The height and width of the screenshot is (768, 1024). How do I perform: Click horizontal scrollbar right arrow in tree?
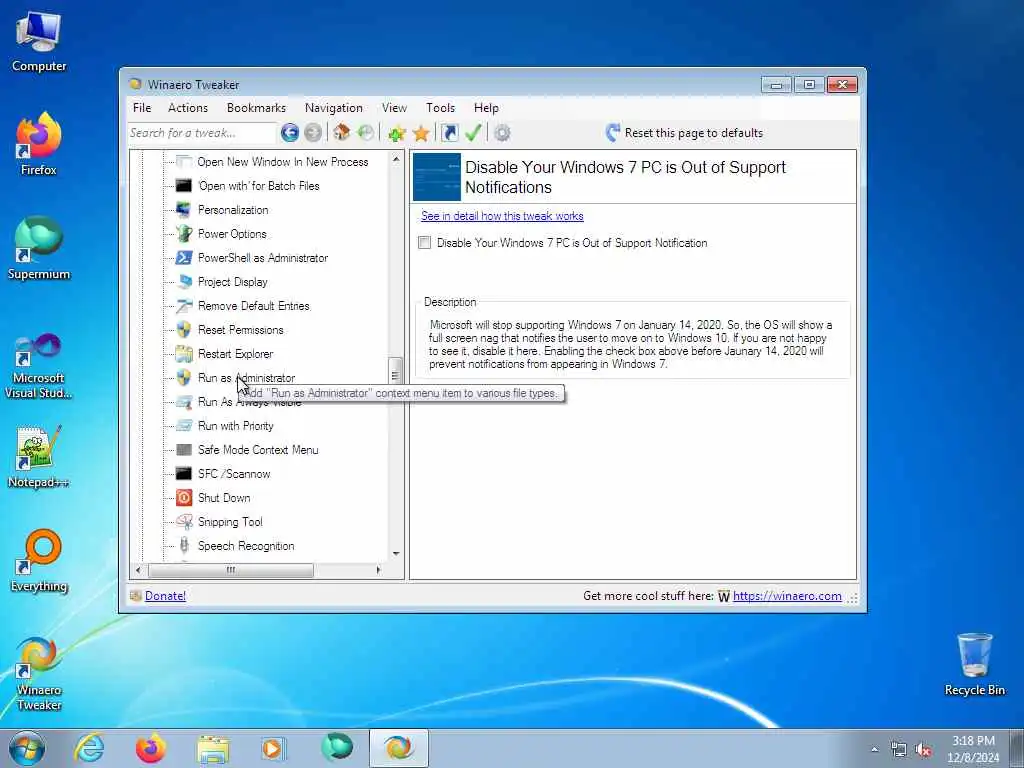378,570
